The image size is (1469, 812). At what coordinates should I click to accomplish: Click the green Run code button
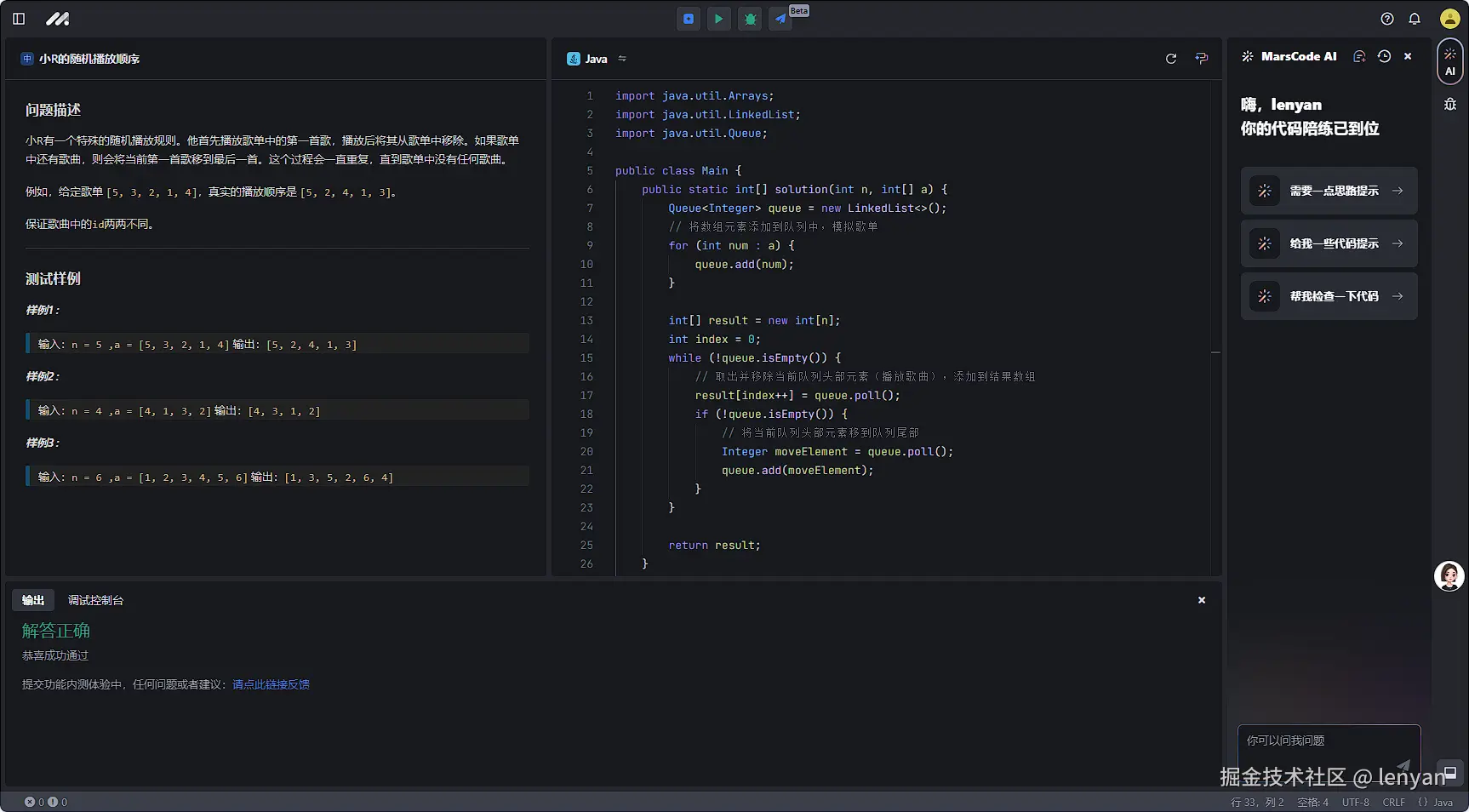pos(719,19)
